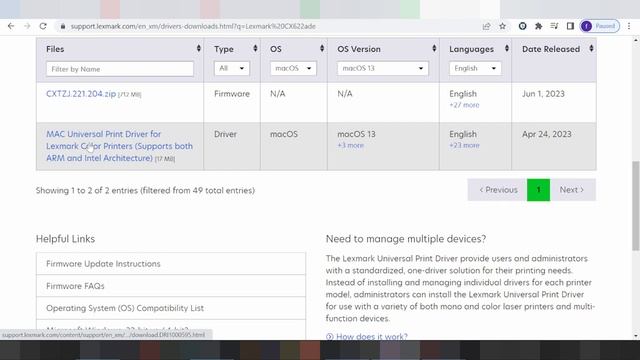Open the Paused profile button
640x360 pixels.
pyautogui.click(x=600, y=26)
